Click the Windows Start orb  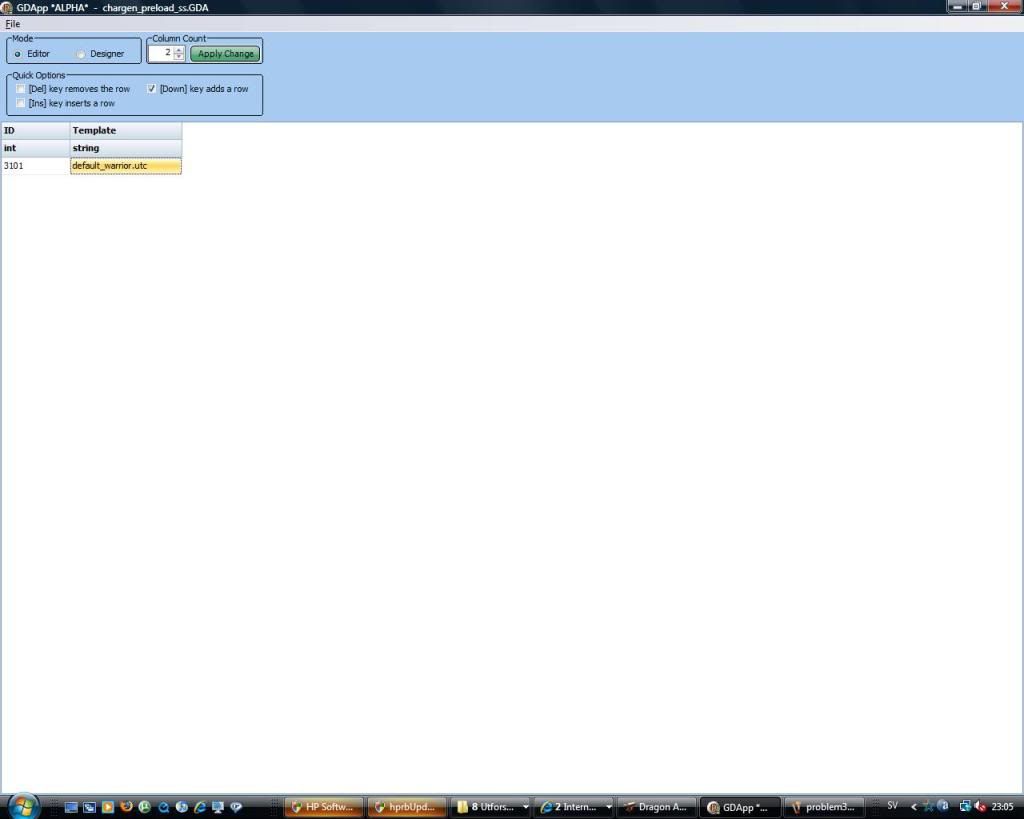coord(23,805)
